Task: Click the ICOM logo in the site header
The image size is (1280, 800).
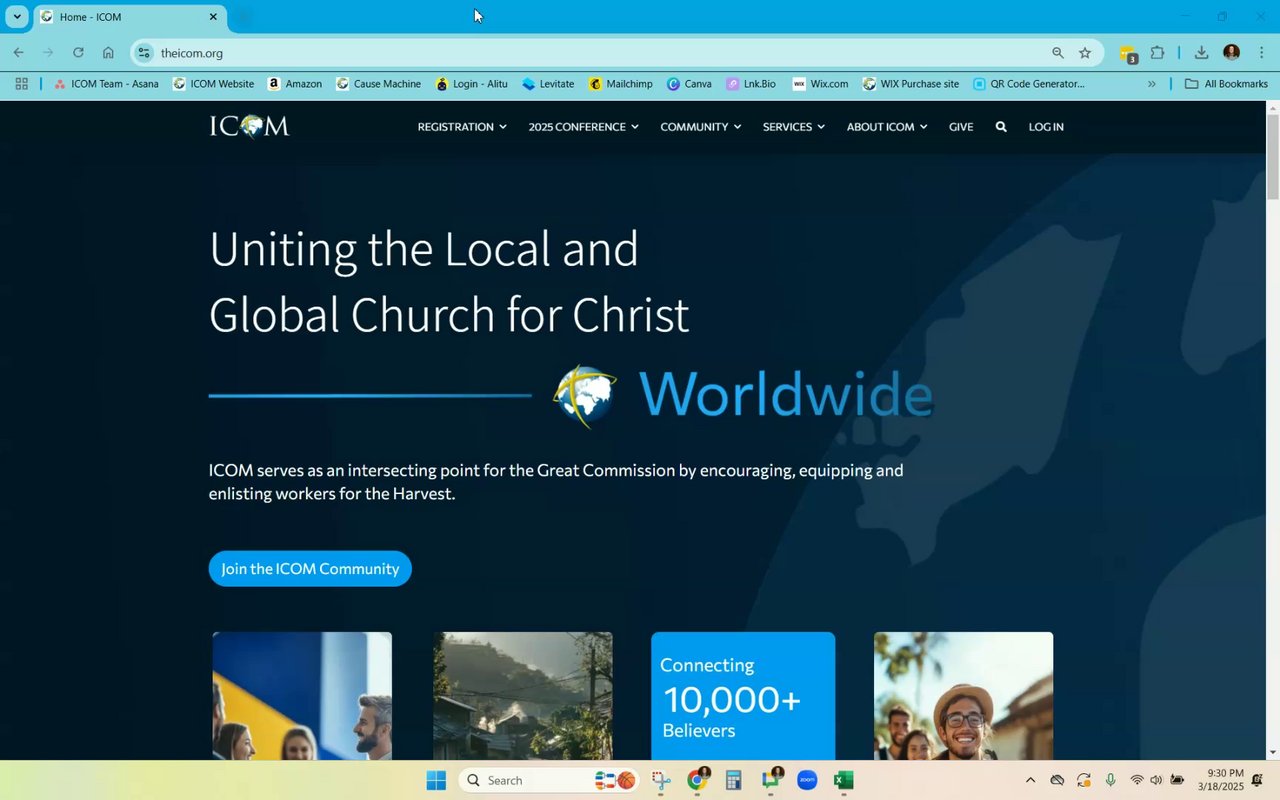Action: pyautogui.click(x=249, y=126)
